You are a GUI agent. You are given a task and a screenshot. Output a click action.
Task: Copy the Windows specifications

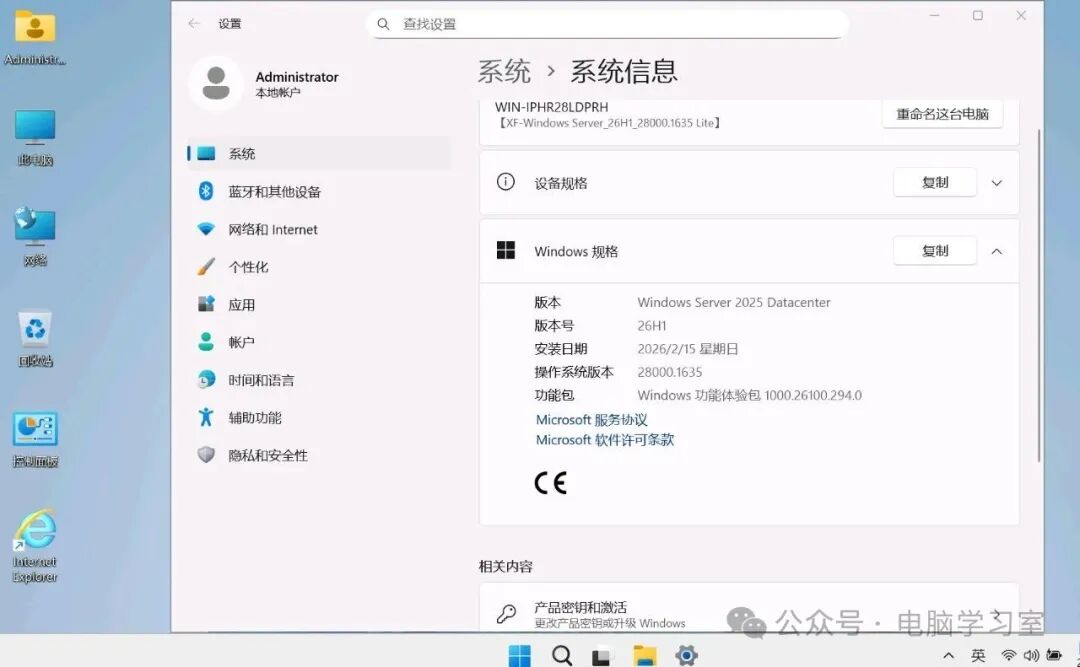934,251
